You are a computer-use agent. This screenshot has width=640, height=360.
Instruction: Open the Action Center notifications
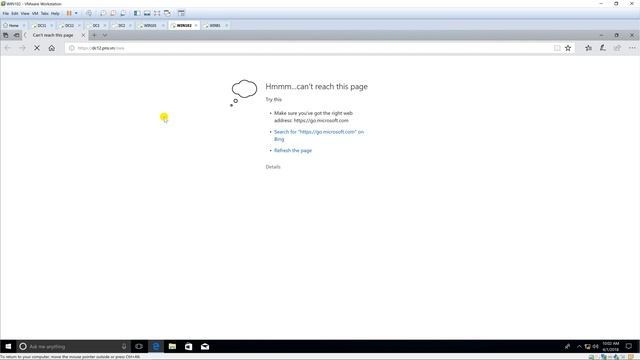(629, 347)
